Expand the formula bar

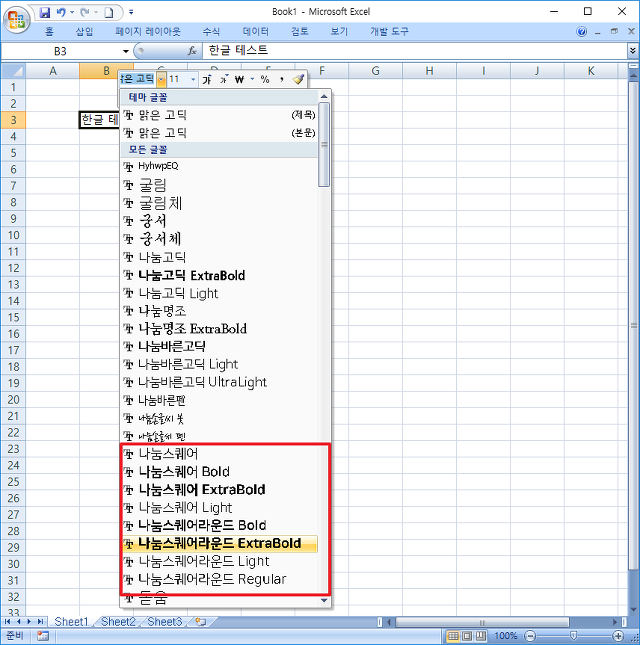[x=633, y=51]
